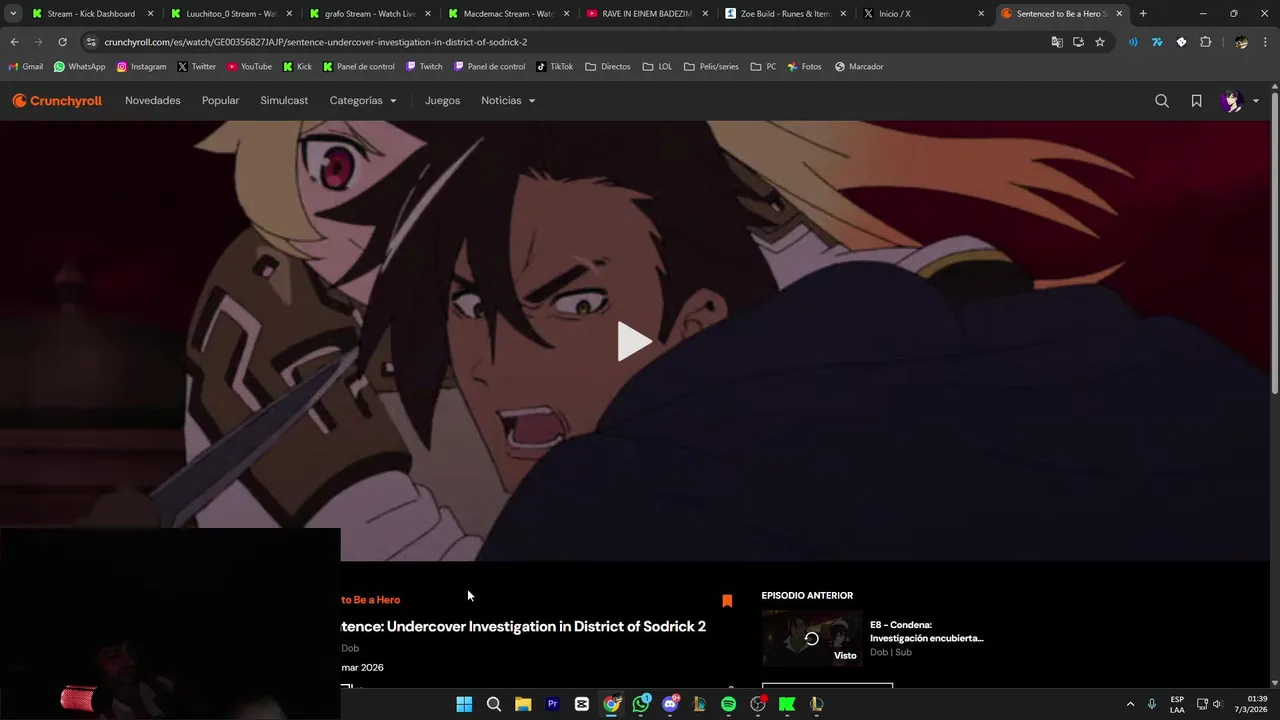Open E8 - Condena: Investigación encubierta link
Viewport: 1280px width, 720px height.
click(x=926, y=631)
